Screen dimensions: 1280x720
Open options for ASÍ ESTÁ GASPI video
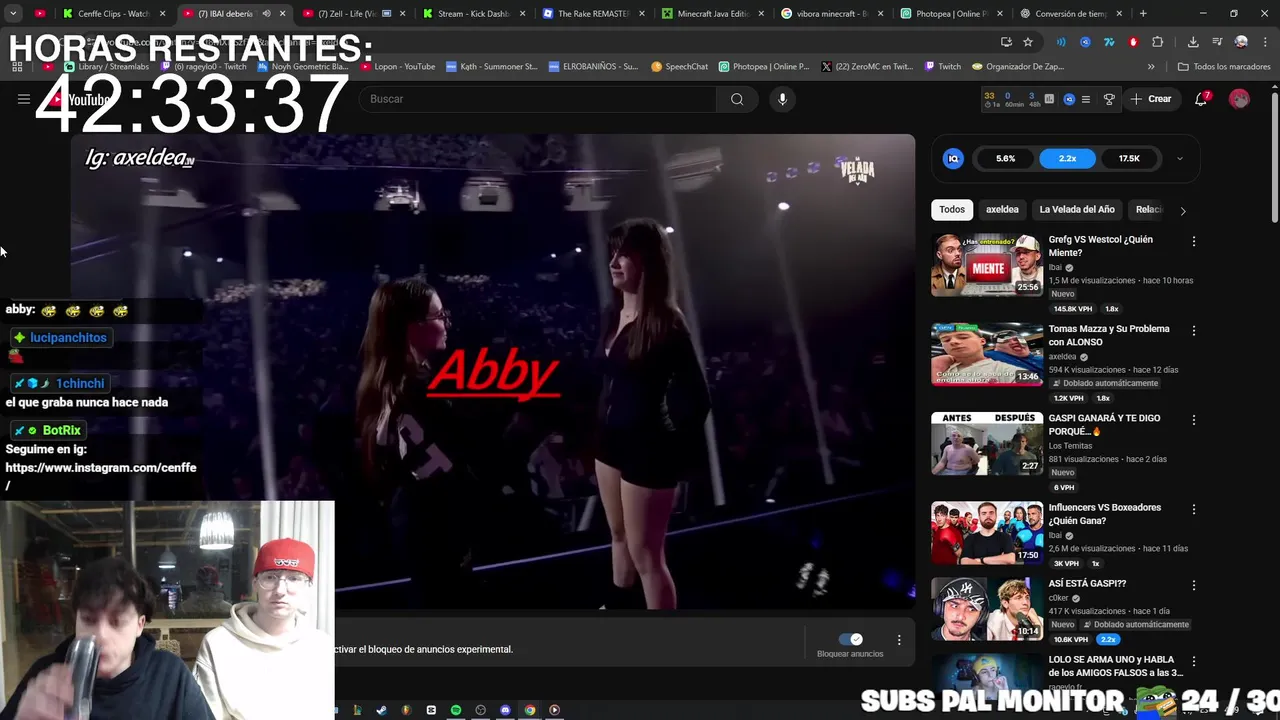click(x=1193, y=585)
